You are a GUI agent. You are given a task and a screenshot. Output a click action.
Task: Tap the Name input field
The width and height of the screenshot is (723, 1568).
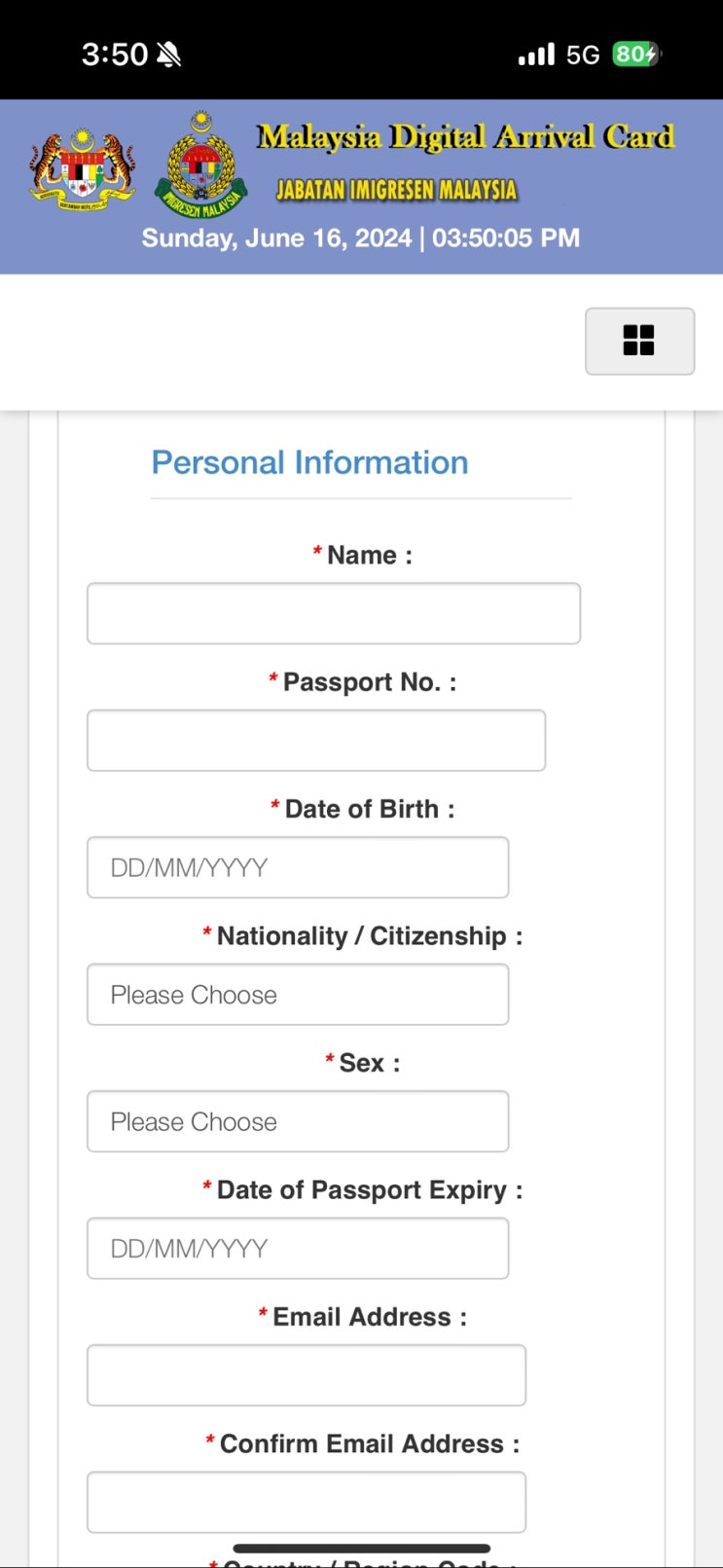[334, 613]
